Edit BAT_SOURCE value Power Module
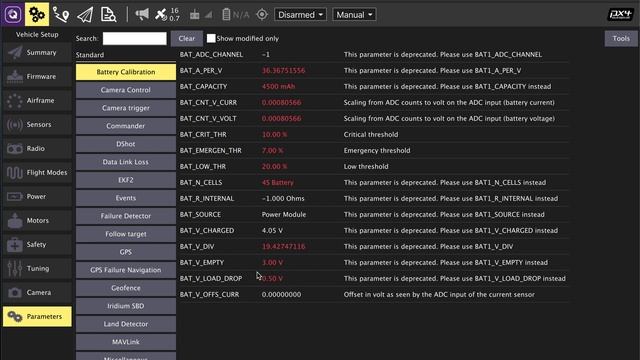The image size is (640, 360). pyautogui.click(x=284, y=214)
